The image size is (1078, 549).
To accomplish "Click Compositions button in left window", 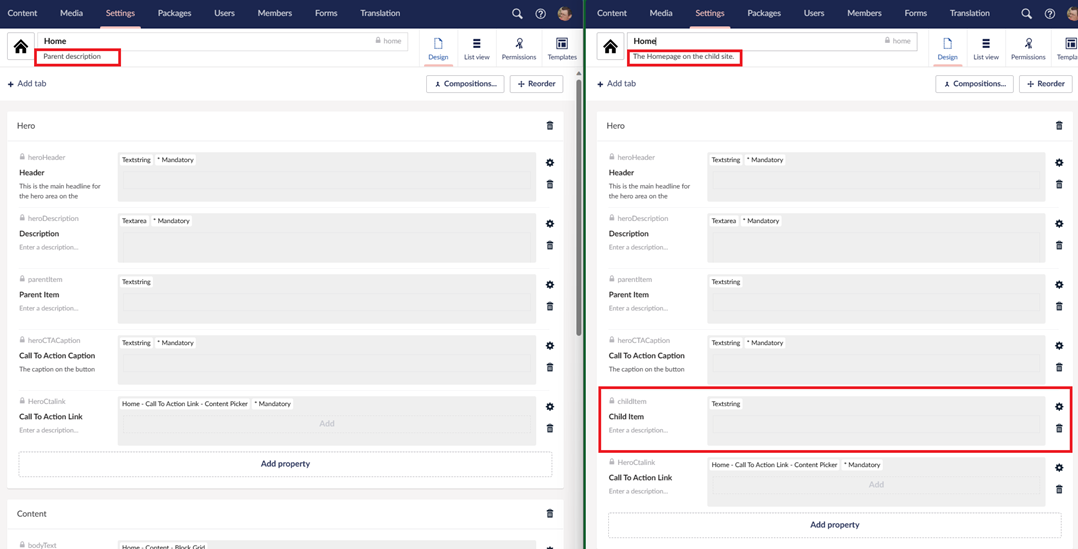I will [x=465, y=84].
